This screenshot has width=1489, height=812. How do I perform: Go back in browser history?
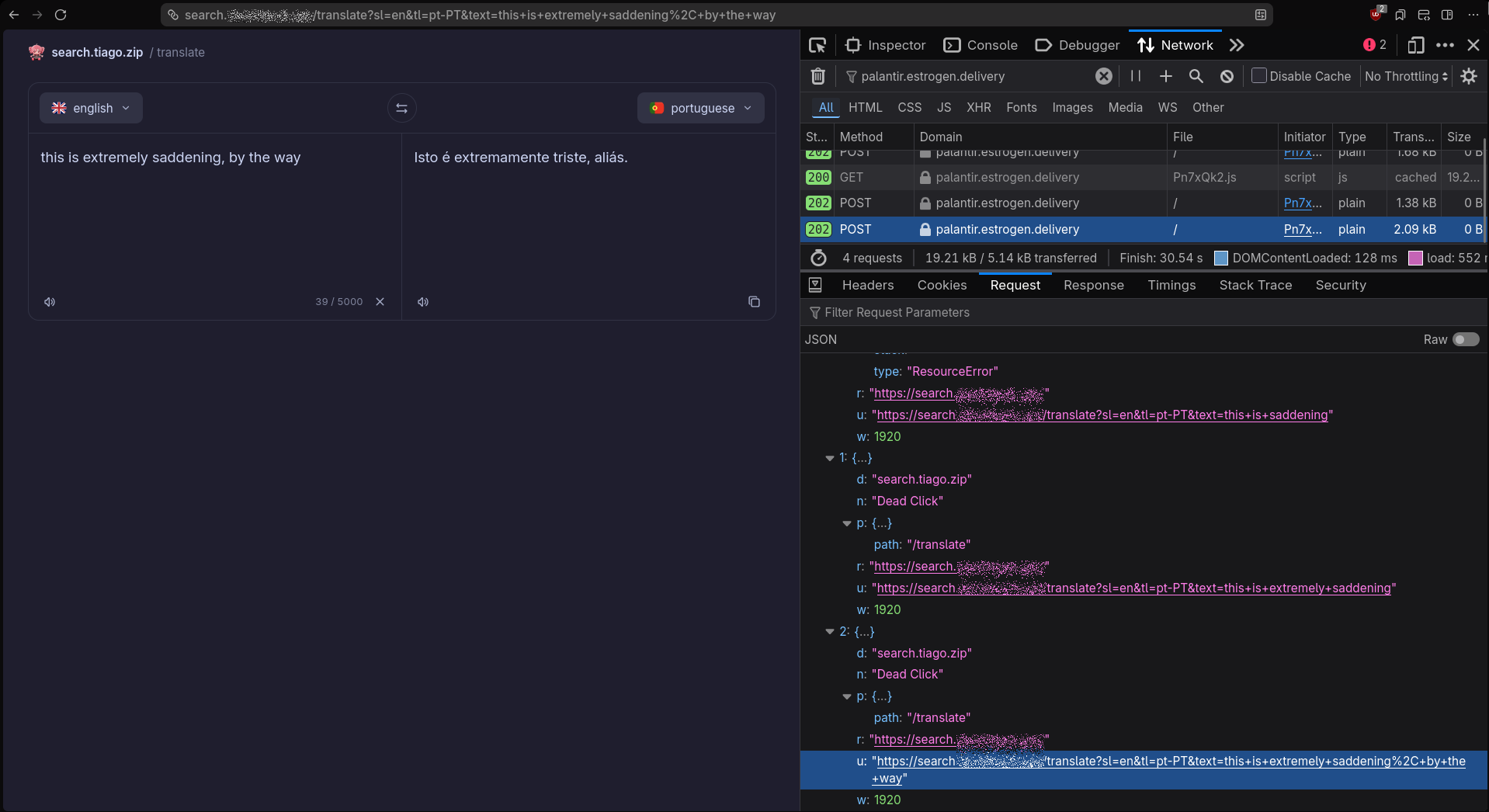[x=14, y=15]
